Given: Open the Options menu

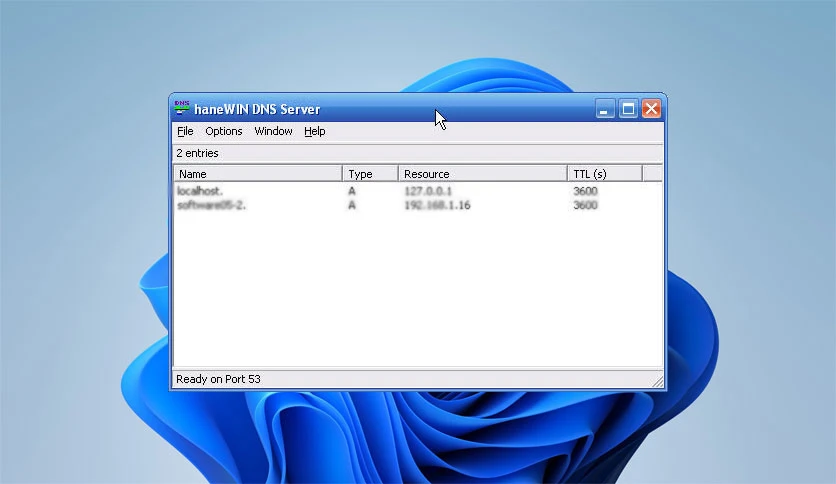Looking at the screenshot, I should point(223,131).
